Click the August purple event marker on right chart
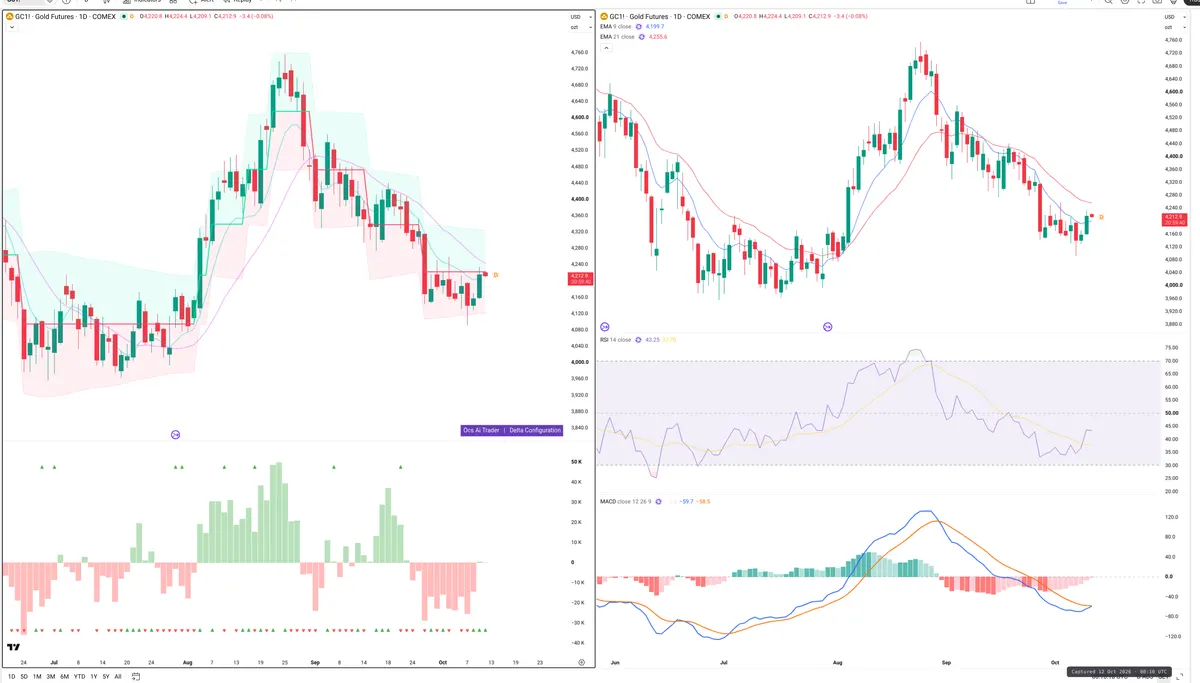Viewport: 1200px width, 683px height. [x=828, y=327]
